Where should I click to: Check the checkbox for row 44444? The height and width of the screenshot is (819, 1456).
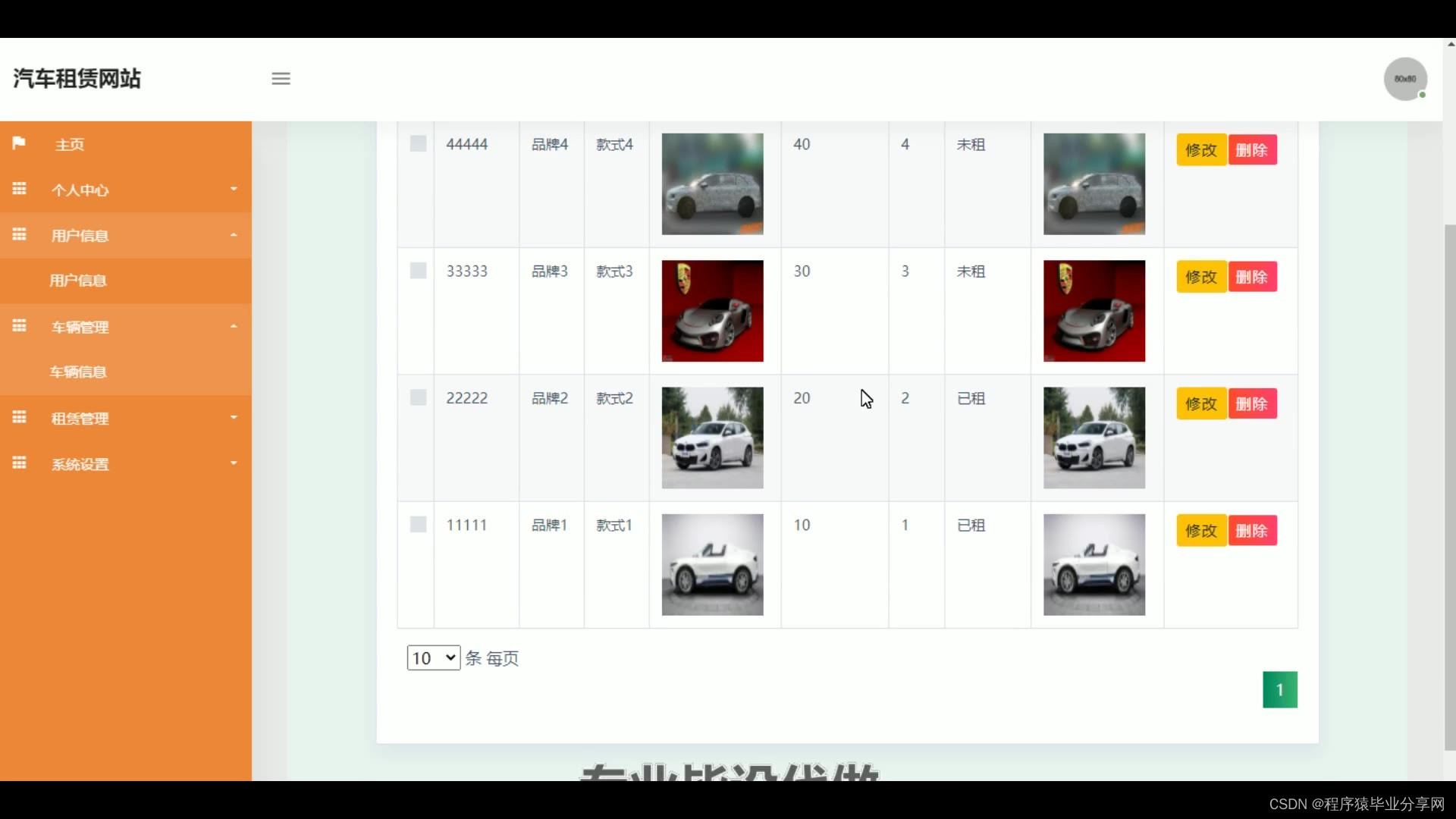418,143
